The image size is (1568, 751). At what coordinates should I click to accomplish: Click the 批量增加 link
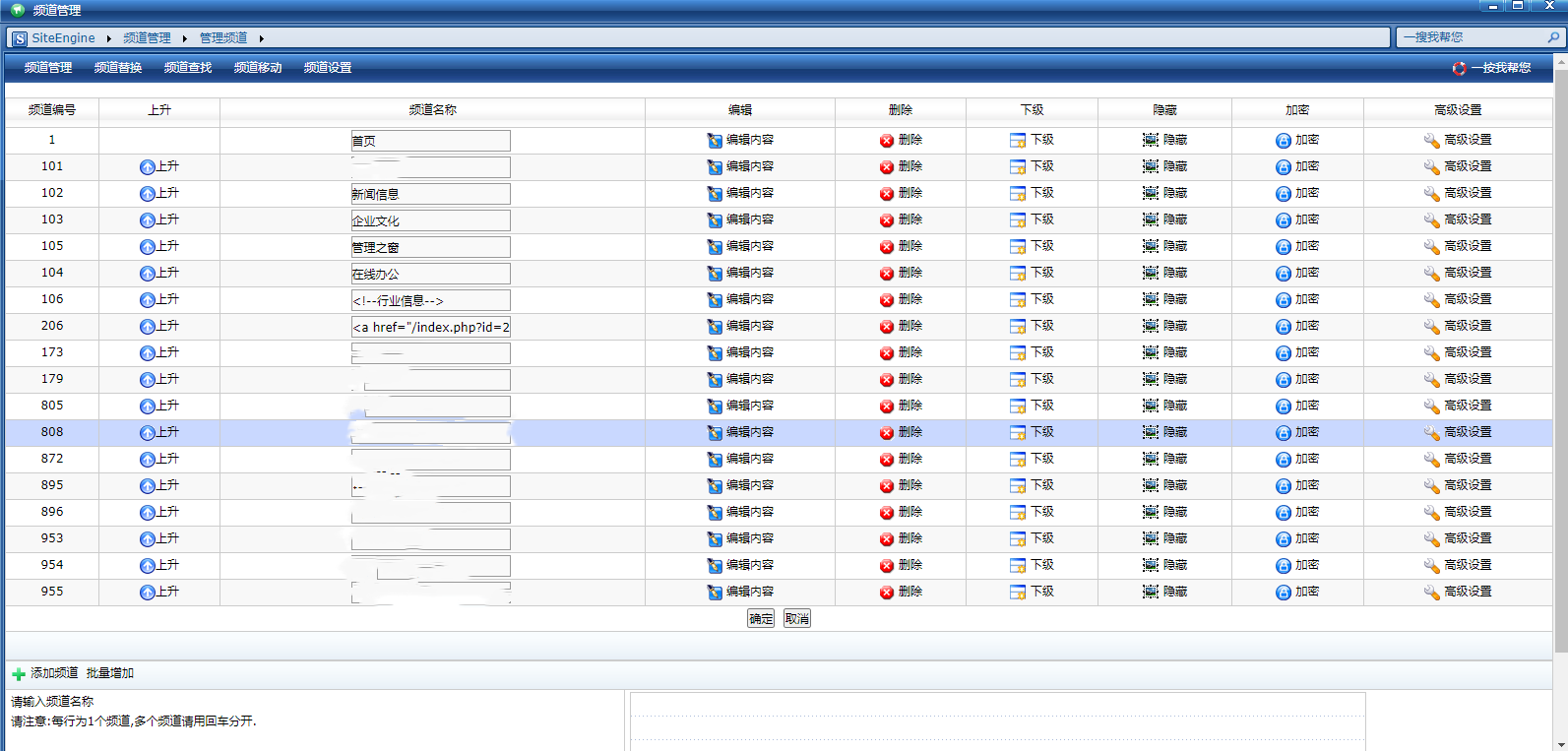(x=110, y=673)
